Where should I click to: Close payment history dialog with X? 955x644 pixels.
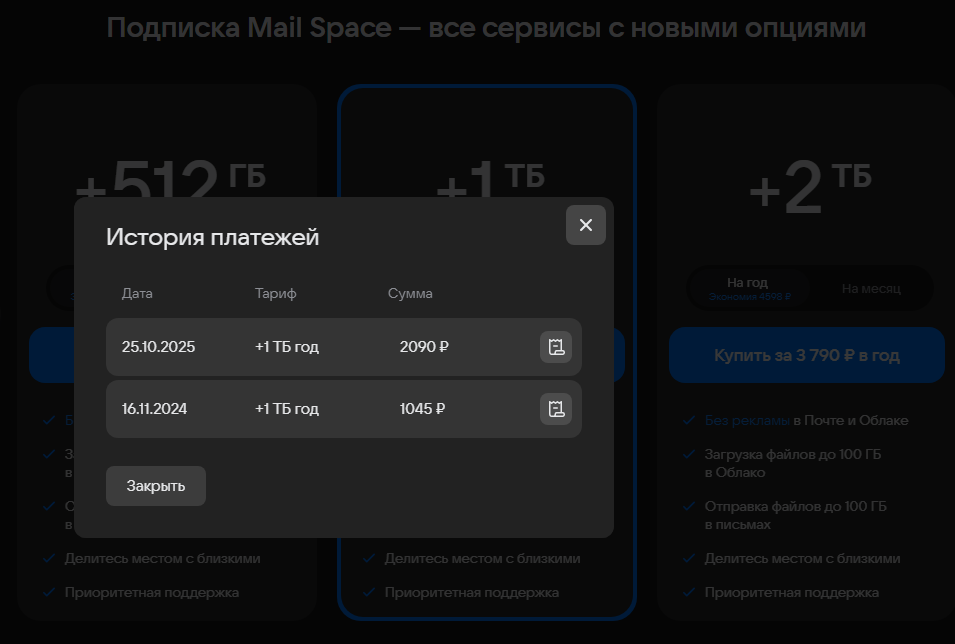point(585,225)
